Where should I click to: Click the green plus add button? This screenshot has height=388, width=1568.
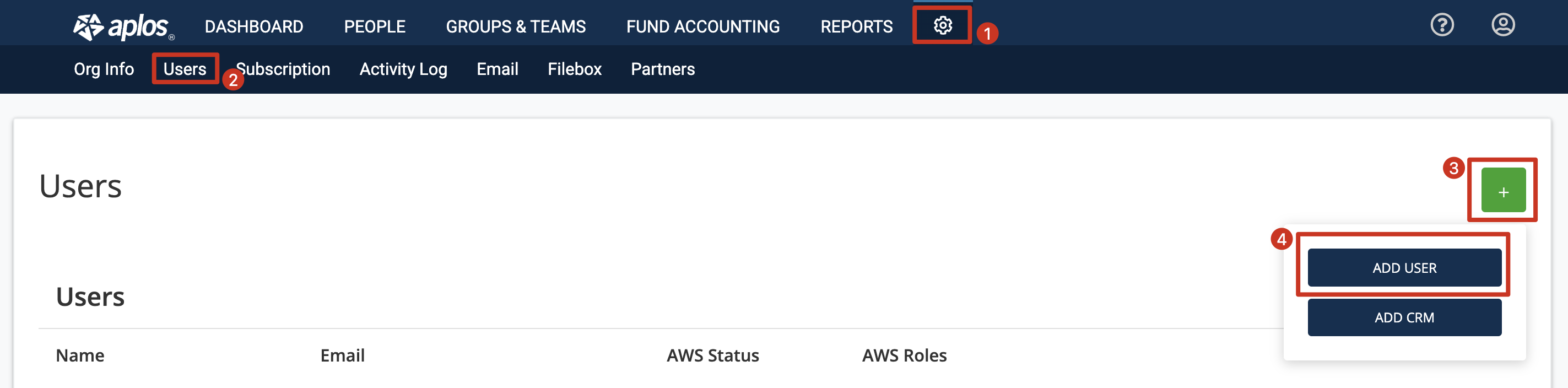pos(1503,190)
